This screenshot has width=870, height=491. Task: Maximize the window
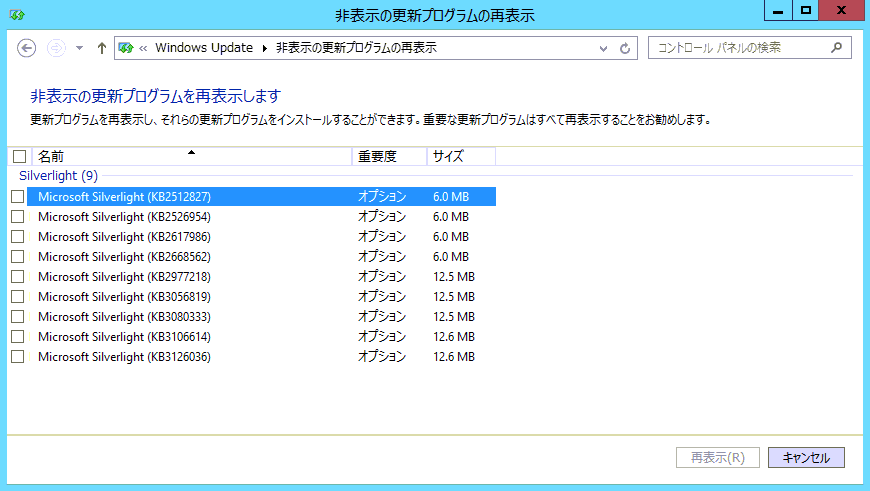coord(806,11)
